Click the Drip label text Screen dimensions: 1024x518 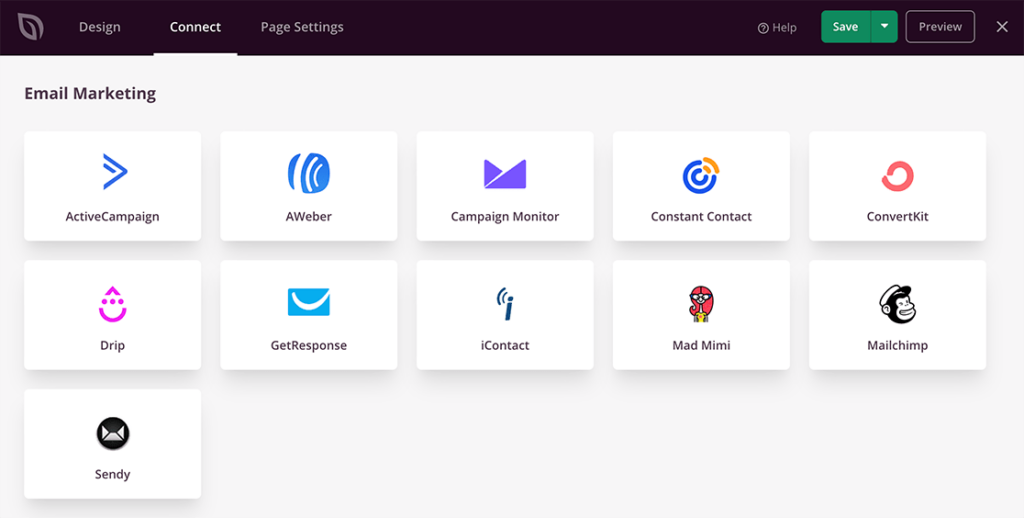point(112,346)
